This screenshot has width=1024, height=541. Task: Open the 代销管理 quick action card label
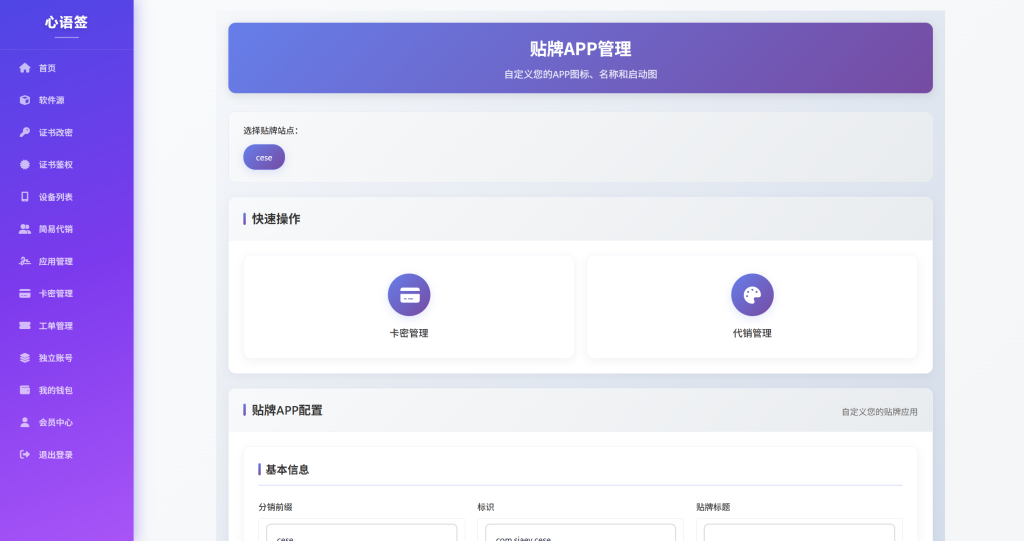(752, 333)
